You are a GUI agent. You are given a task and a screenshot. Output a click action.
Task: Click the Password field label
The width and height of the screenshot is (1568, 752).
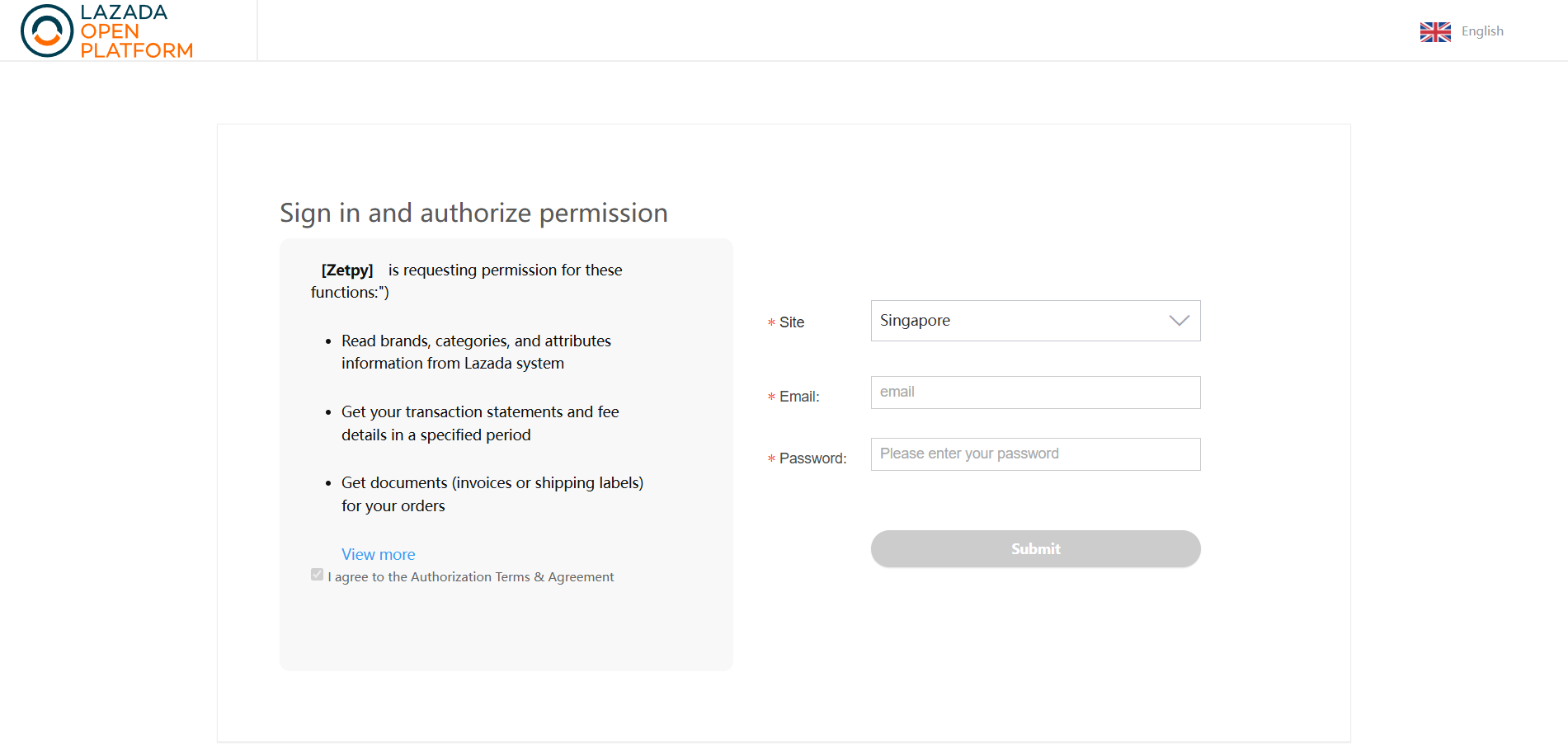tap(812, 458)
